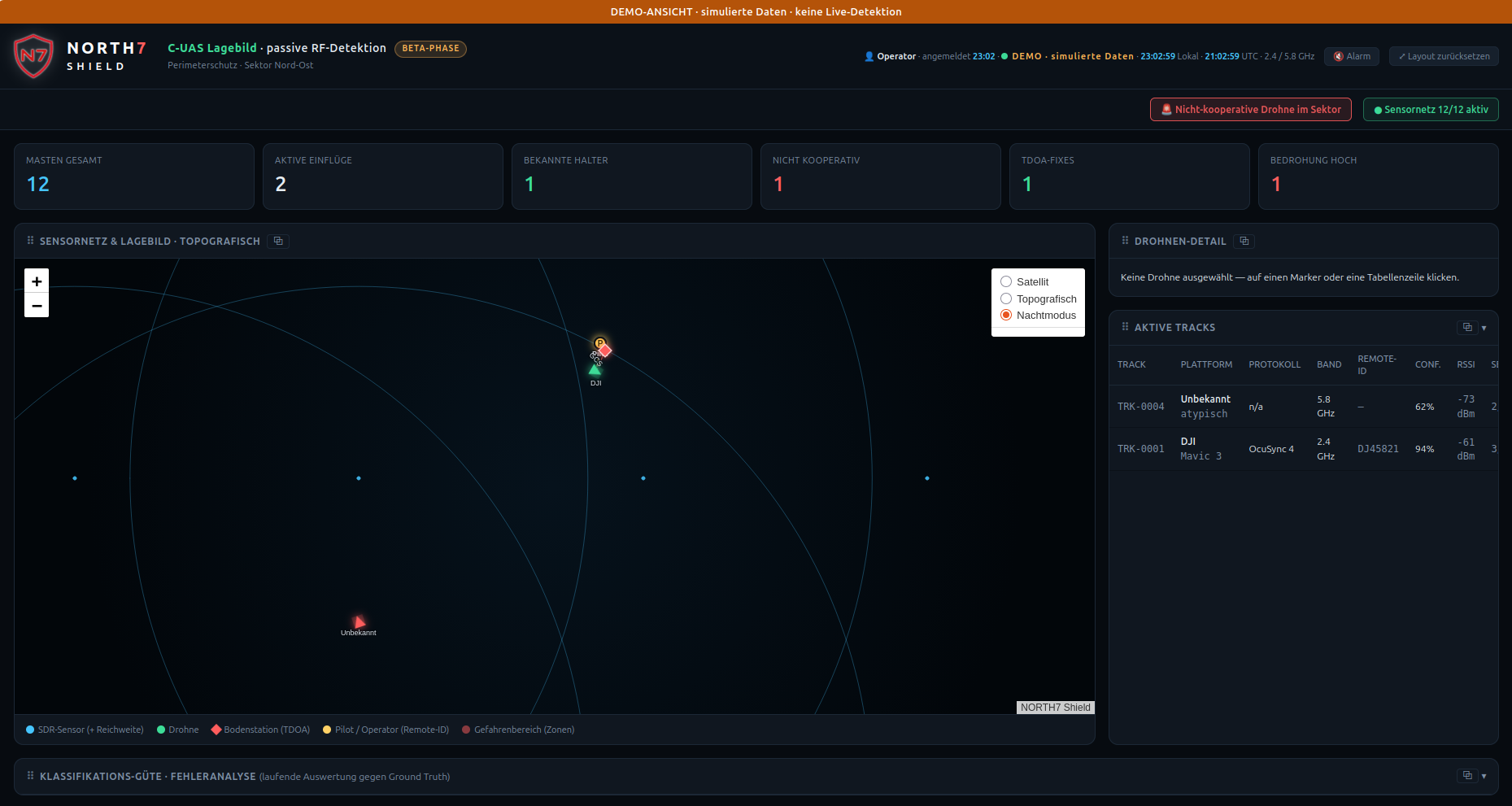
Task: Select the Satellit map layer
Action: point(1006,281)
